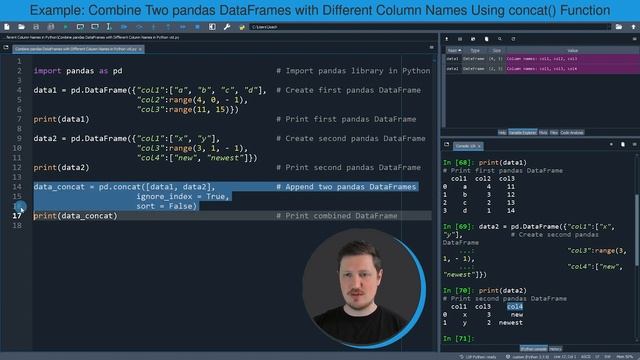This screenshot has width=640, height=360.
Task: Switch to the Files tab
Action: (x=554, y=133)
